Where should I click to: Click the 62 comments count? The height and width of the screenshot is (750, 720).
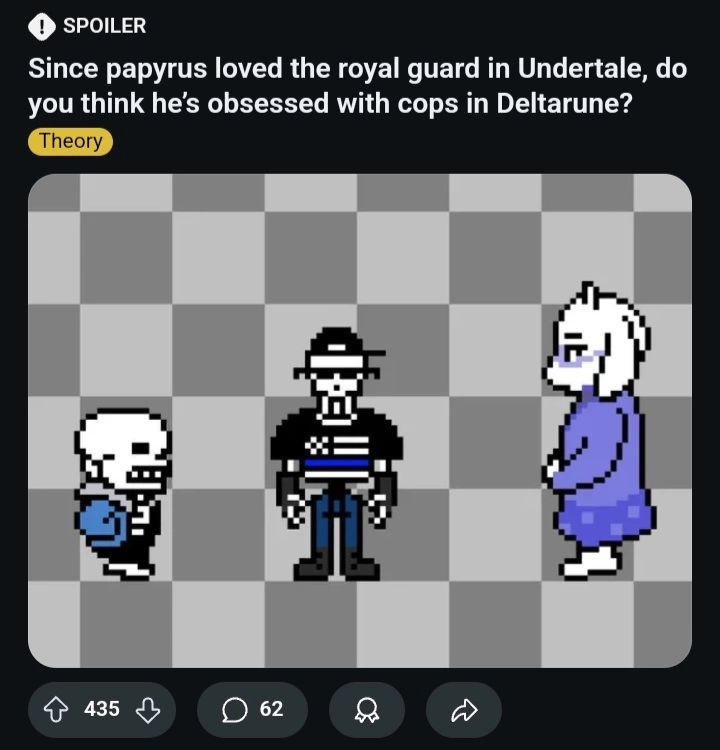271,709
